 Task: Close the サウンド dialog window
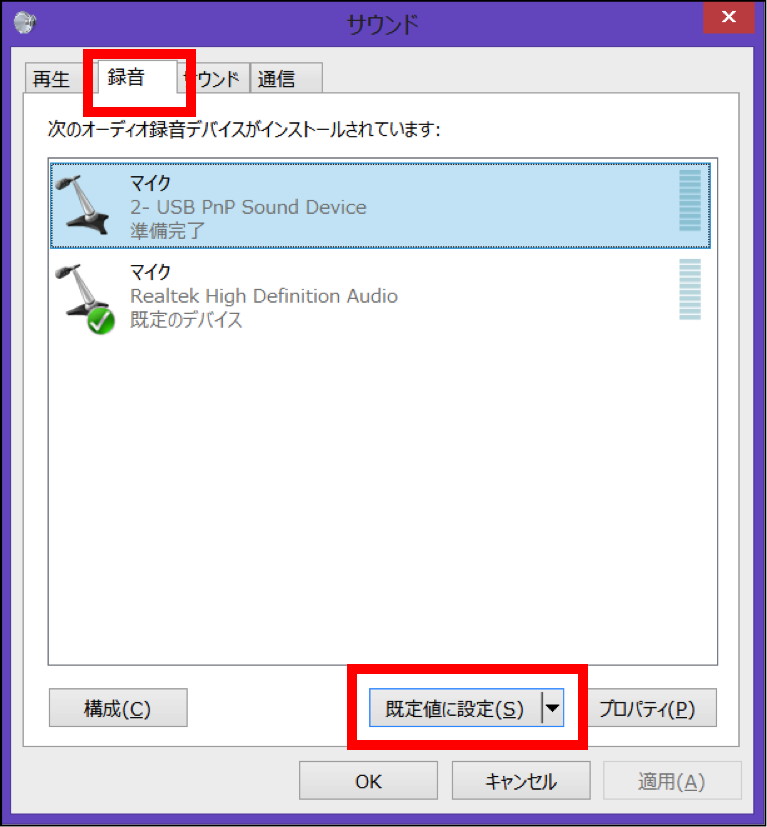coord(728,17)
